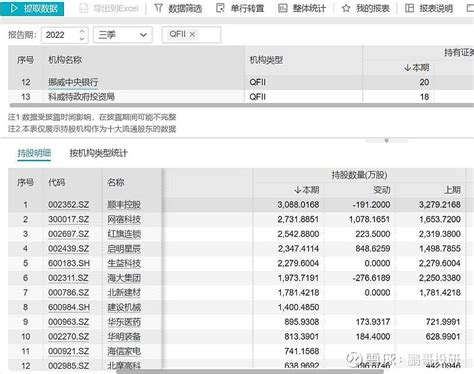Image resolution: width=474 pixels, height=374 pixels.
Task: Remove the QFII filter tag
Action: (192, 34)
